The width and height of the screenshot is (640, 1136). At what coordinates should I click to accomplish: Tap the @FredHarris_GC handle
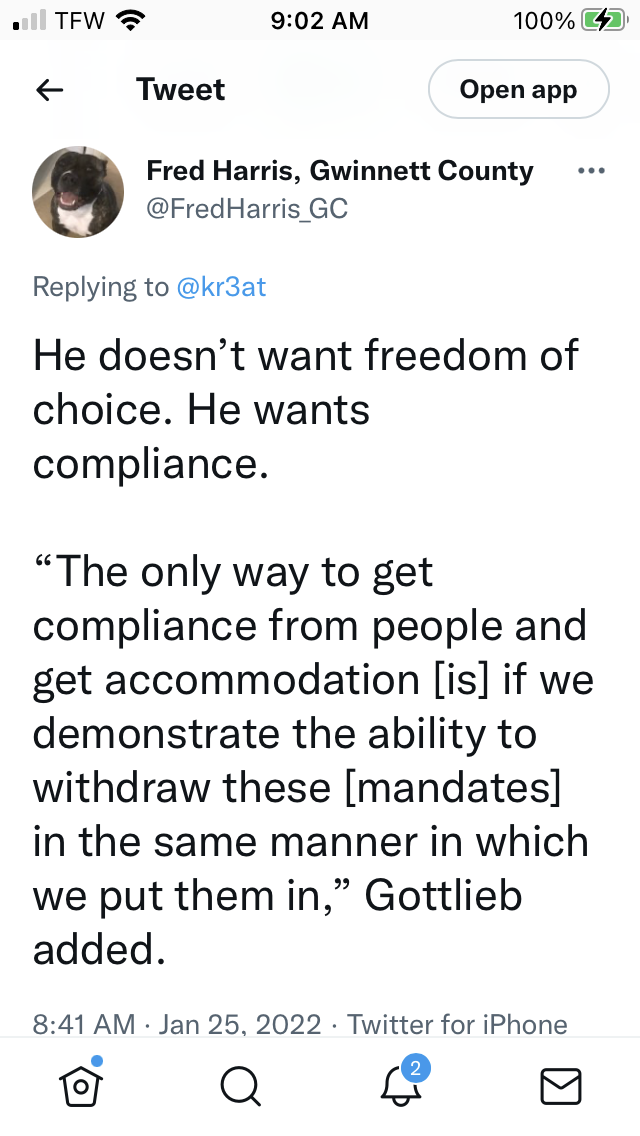[x=247, y=208]
